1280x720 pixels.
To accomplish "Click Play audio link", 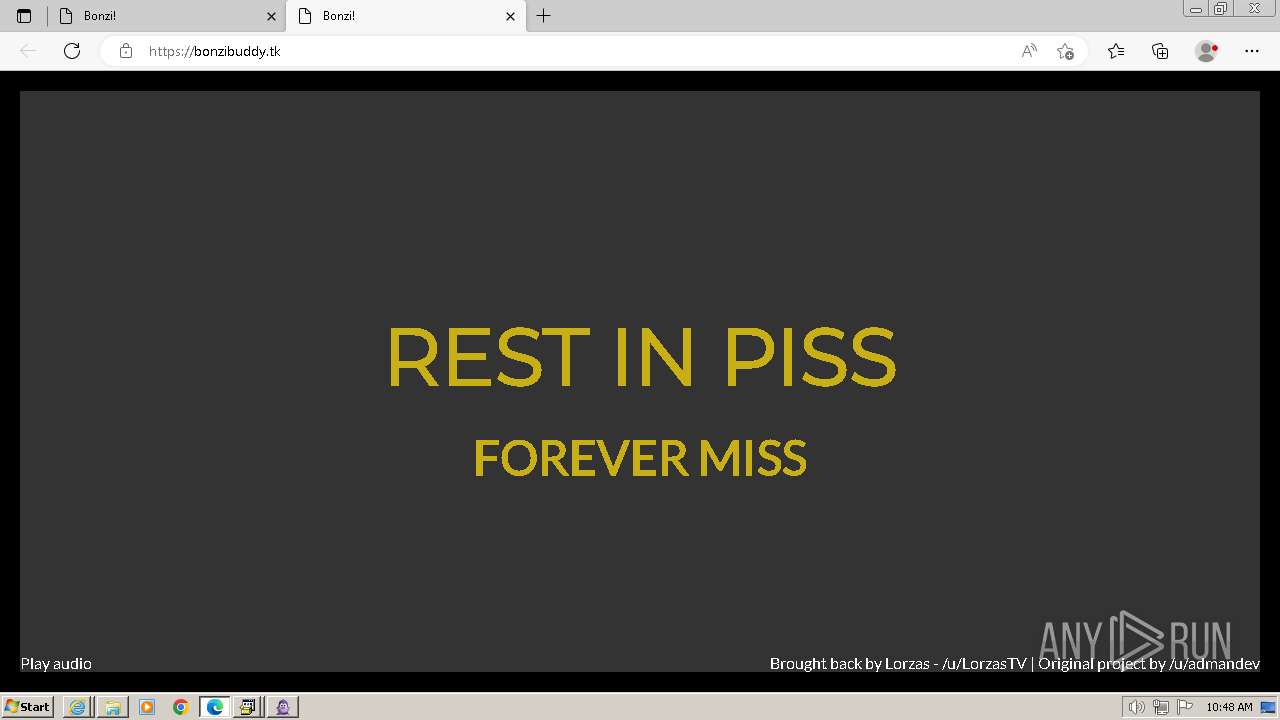I will 56,663.
